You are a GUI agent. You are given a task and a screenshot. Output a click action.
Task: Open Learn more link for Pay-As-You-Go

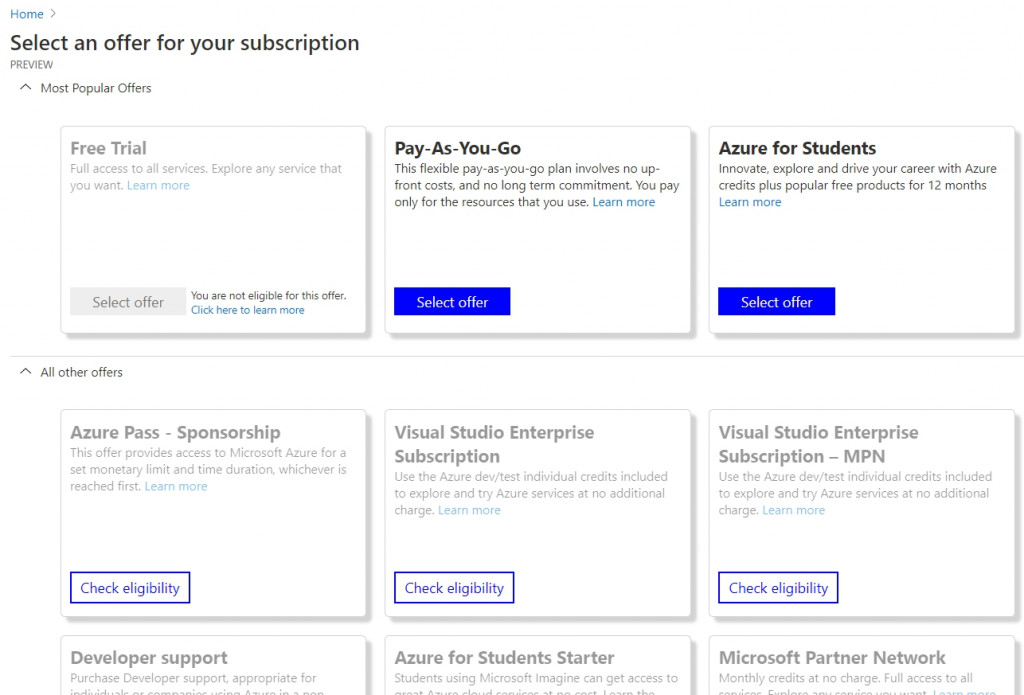[624, 202]
